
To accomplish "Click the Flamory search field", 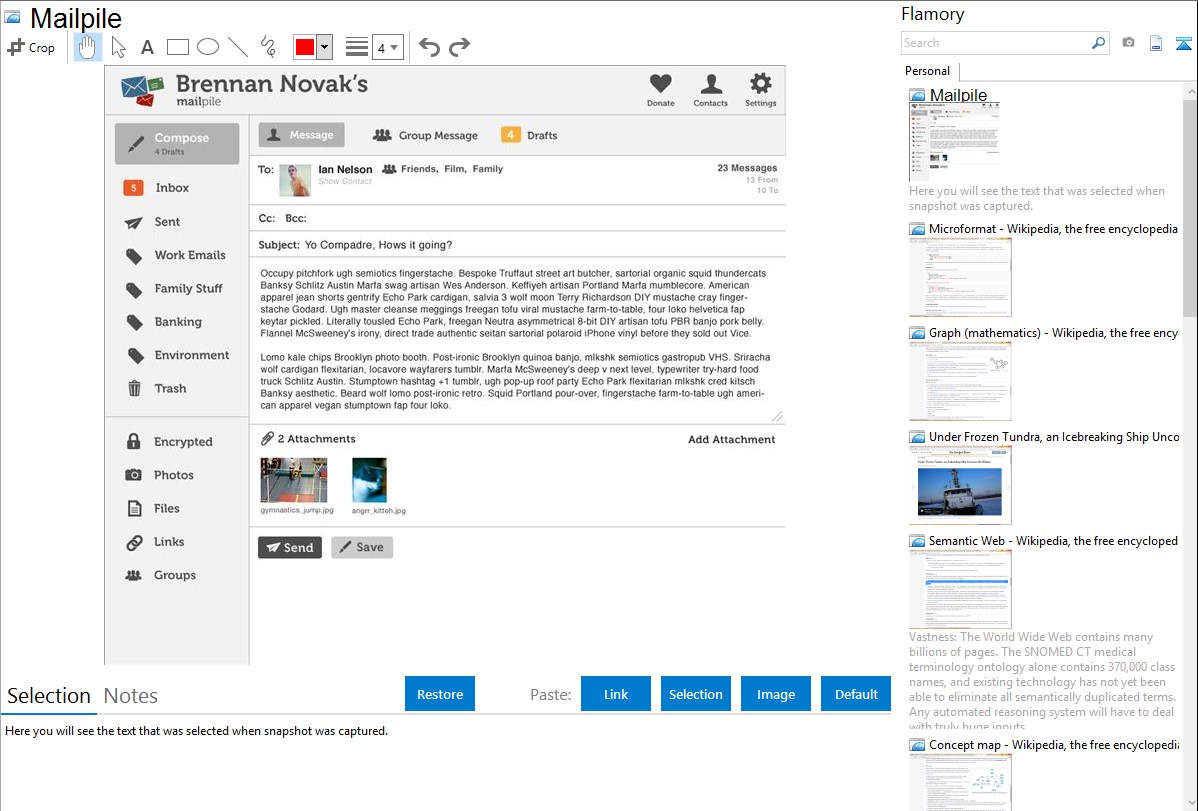I will tap(995, 43).
